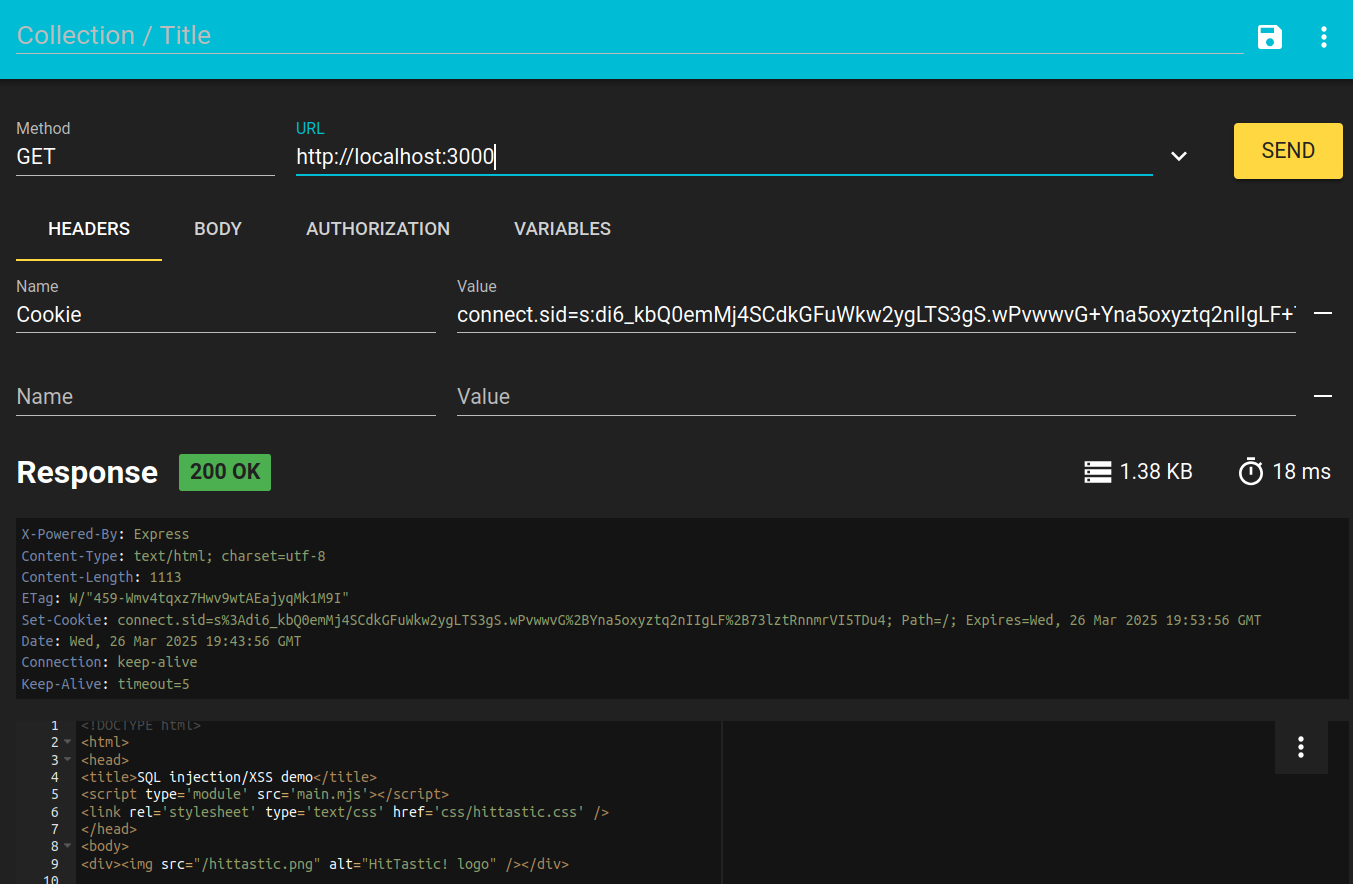Click the 18 ms response time
The image size is (1353, 884).
tap(1301, 472)
